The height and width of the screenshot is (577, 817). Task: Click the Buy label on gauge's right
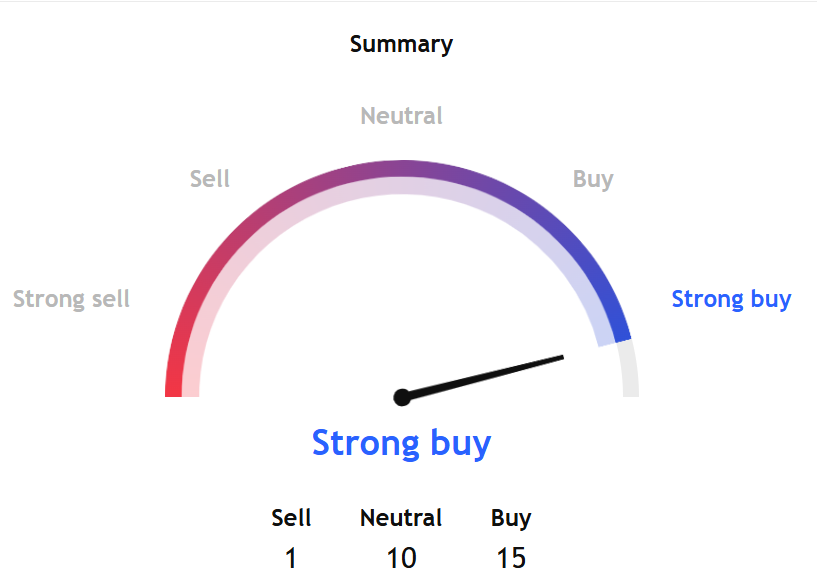[593, 179]
